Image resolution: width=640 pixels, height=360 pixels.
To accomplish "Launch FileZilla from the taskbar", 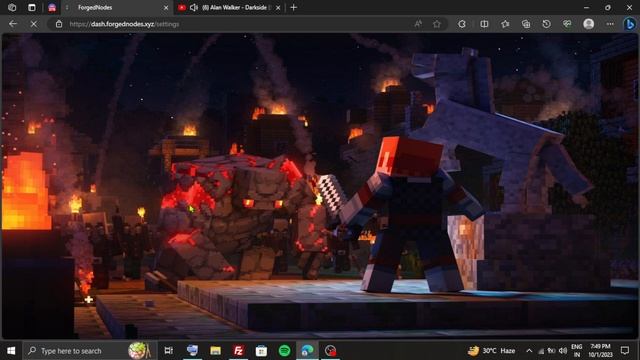I will point(238,351).
